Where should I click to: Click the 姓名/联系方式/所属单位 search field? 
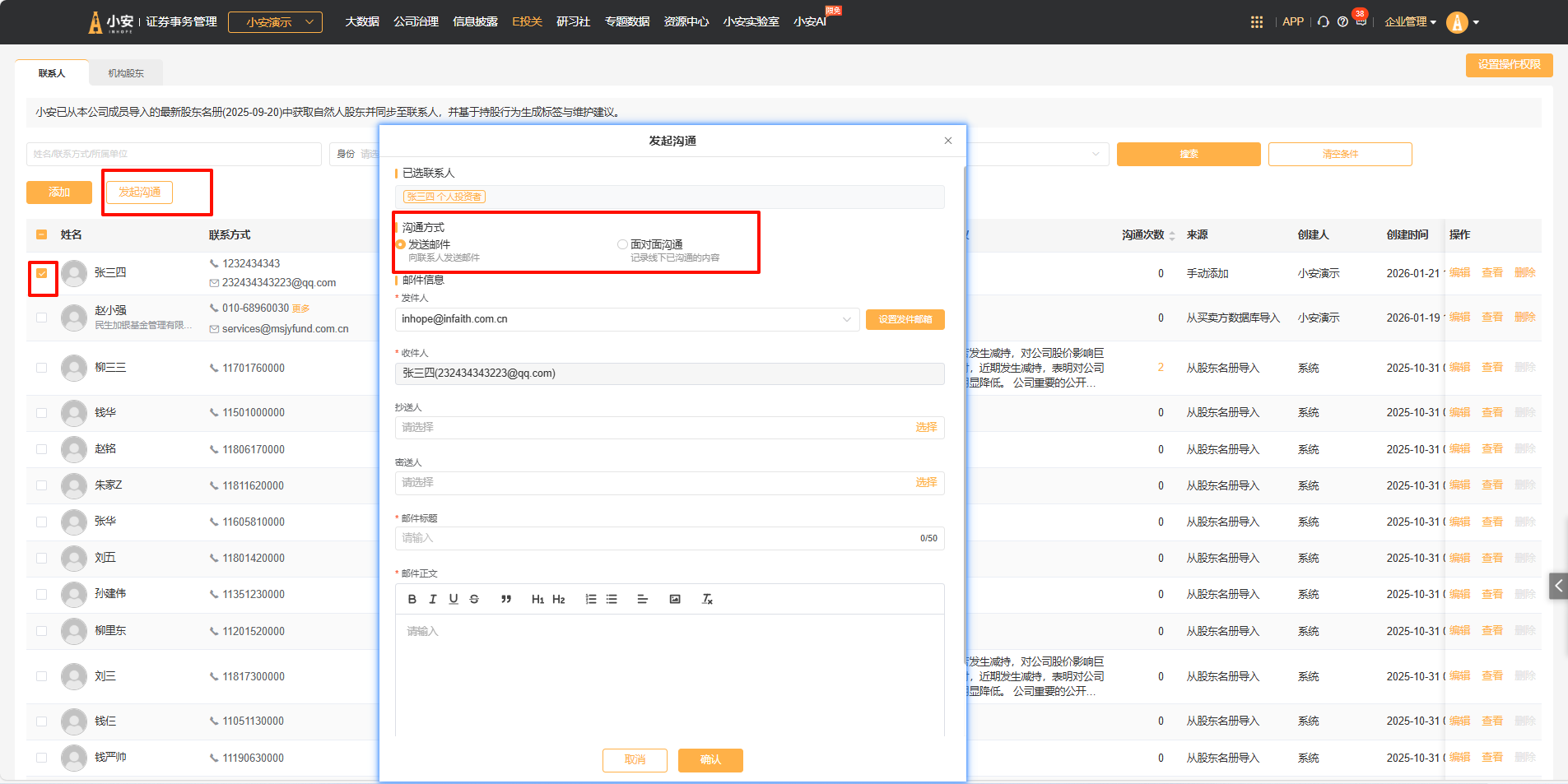click(174, 154)
